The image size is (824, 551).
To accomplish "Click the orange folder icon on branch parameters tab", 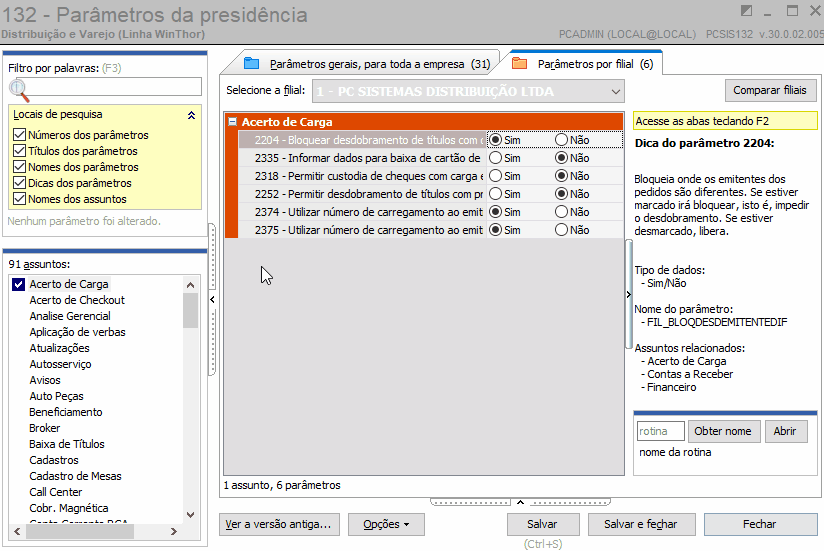I will [x=519, y=64].
